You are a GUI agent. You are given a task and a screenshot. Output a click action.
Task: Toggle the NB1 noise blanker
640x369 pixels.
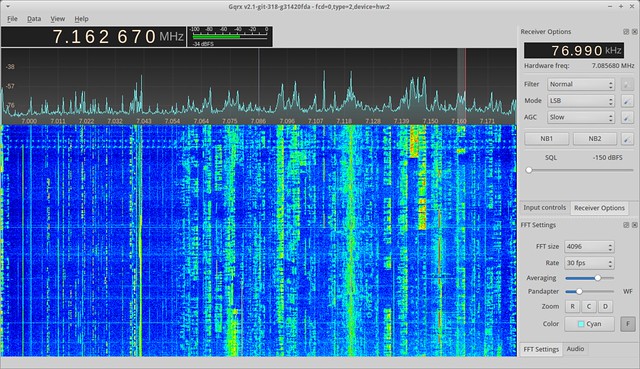coord(547,139)
